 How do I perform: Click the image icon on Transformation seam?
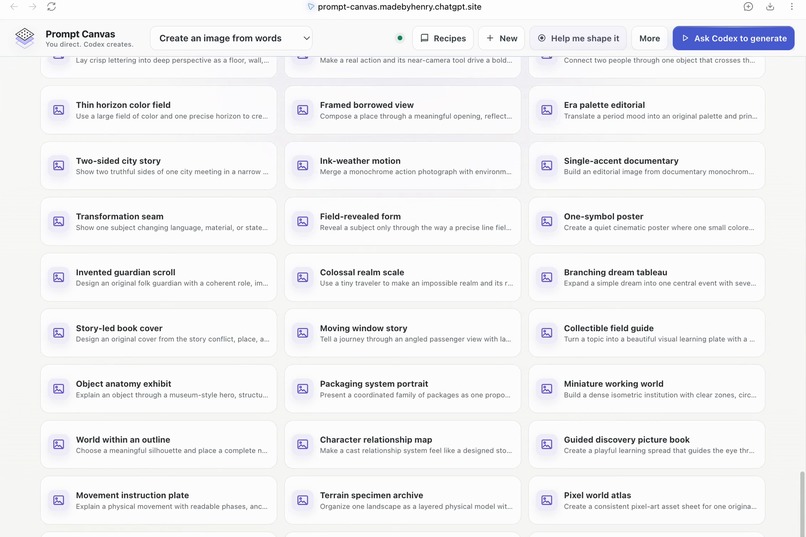coord(59,221)
